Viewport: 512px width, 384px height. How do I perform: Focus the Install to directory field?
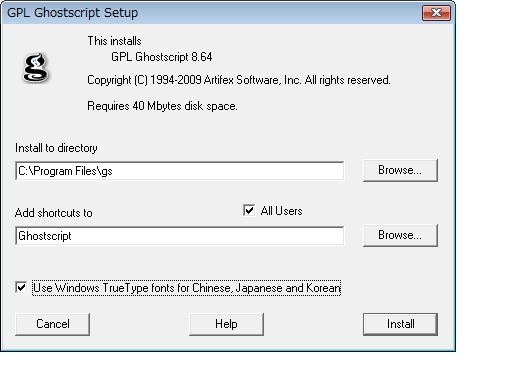tap(179, 171)
